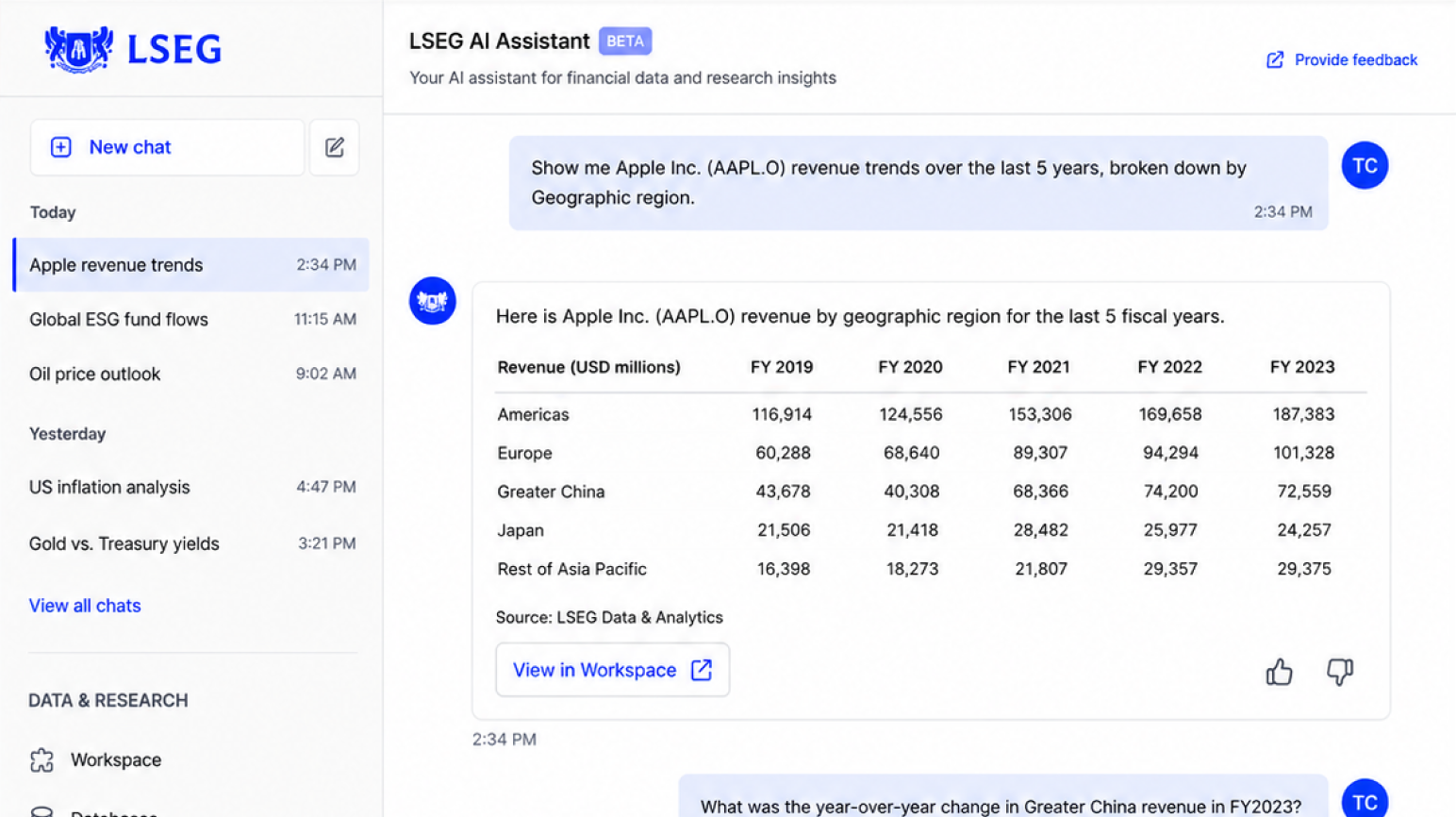
Task: Click the LSEG crest logo icon
Action: tap(79, 48)
